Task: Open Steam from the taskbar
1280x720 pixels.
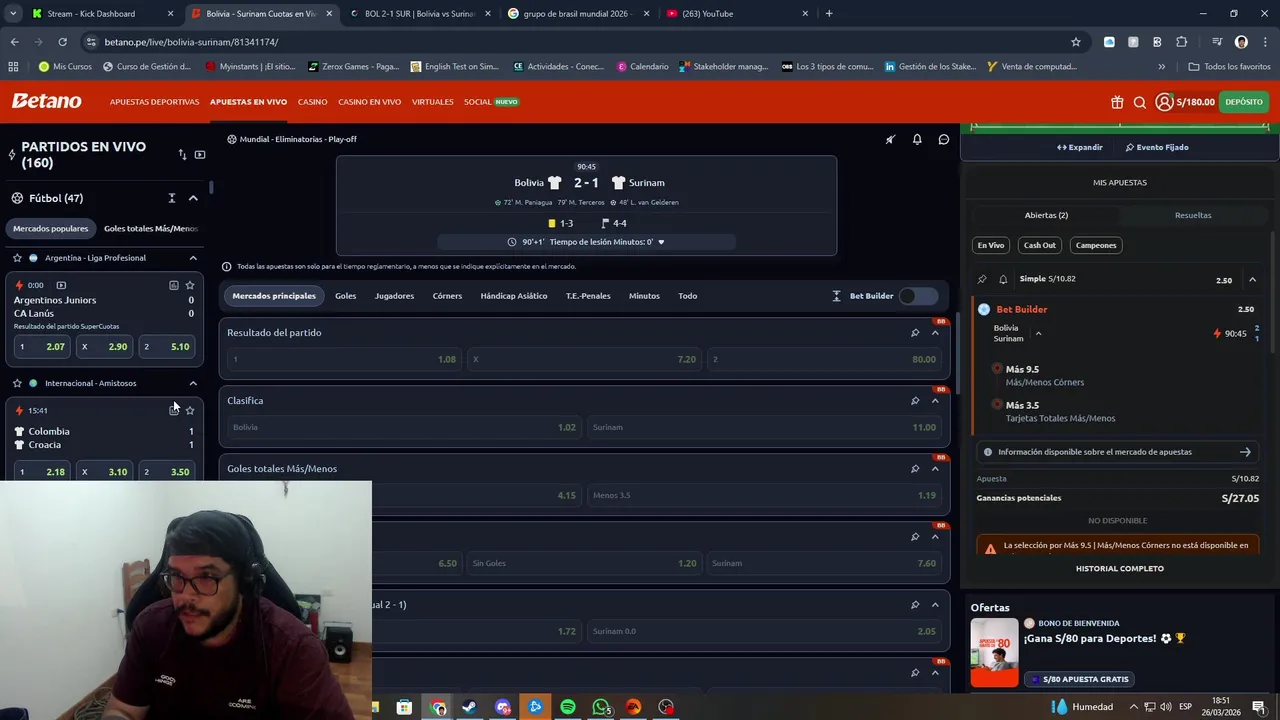Action: tap(469, 707)
